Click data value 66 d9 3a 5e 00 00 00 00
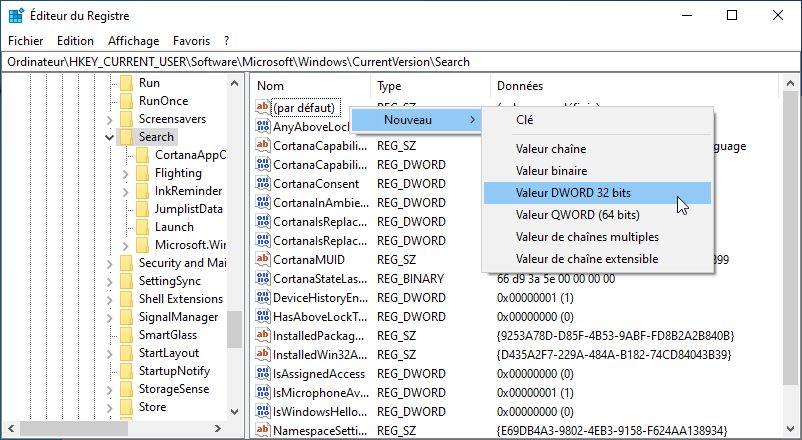Image resolution: width=802 pixels, height=440 pixels. point(556,279)
